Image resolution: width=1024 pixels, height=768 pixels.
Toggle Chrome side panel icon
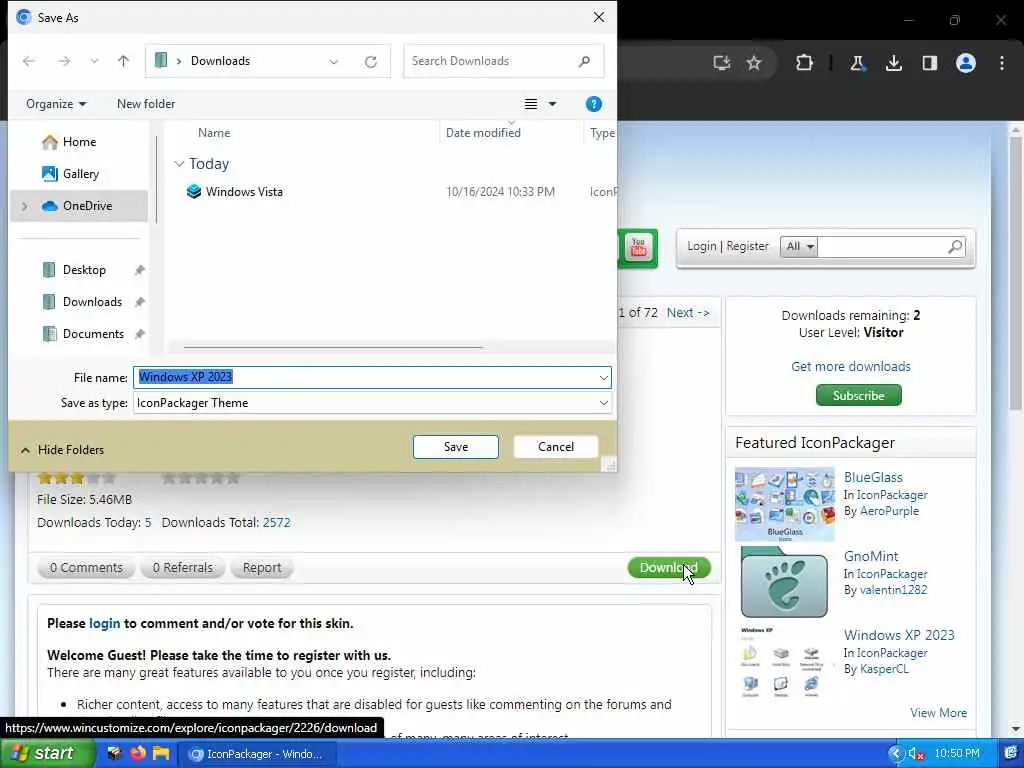(929, 63)
